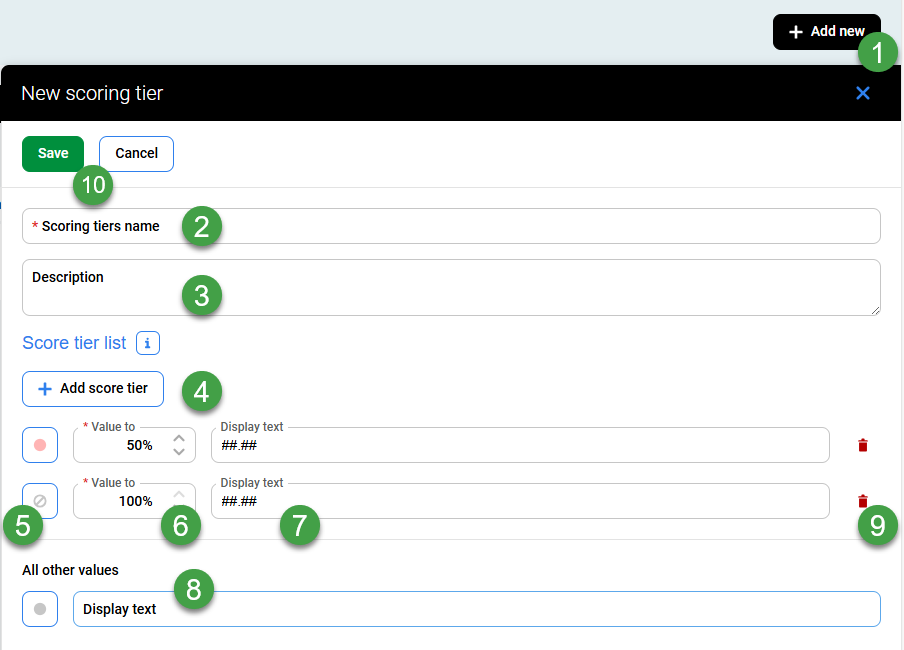Screen dimensions: 904x650
Task: Edit Display text of the 50% tier
Action: (520, 445)
